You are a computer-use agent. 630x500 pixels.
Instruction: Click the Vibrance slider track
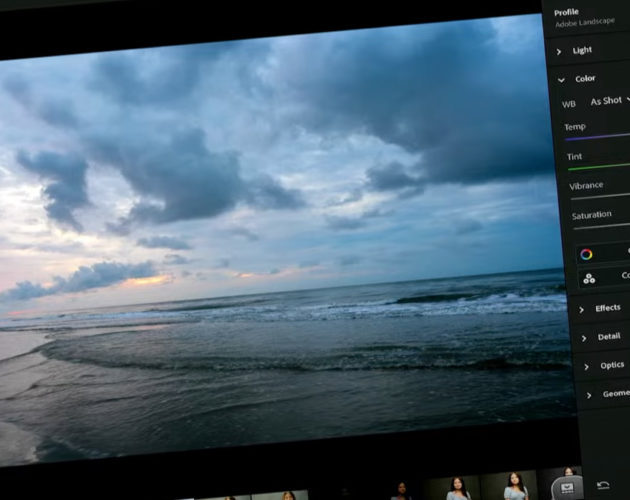click(x=600, y=197)
